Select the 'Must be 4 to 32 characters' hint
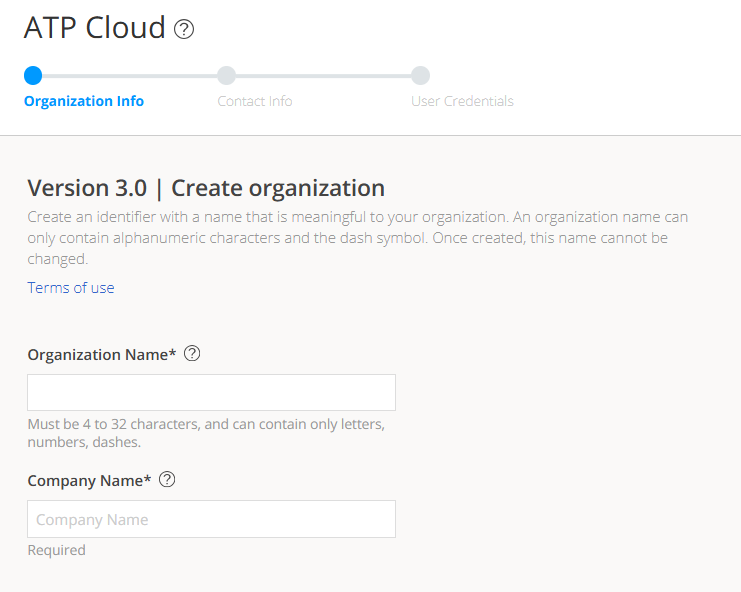741x592 pixels. tap(206, 433)
